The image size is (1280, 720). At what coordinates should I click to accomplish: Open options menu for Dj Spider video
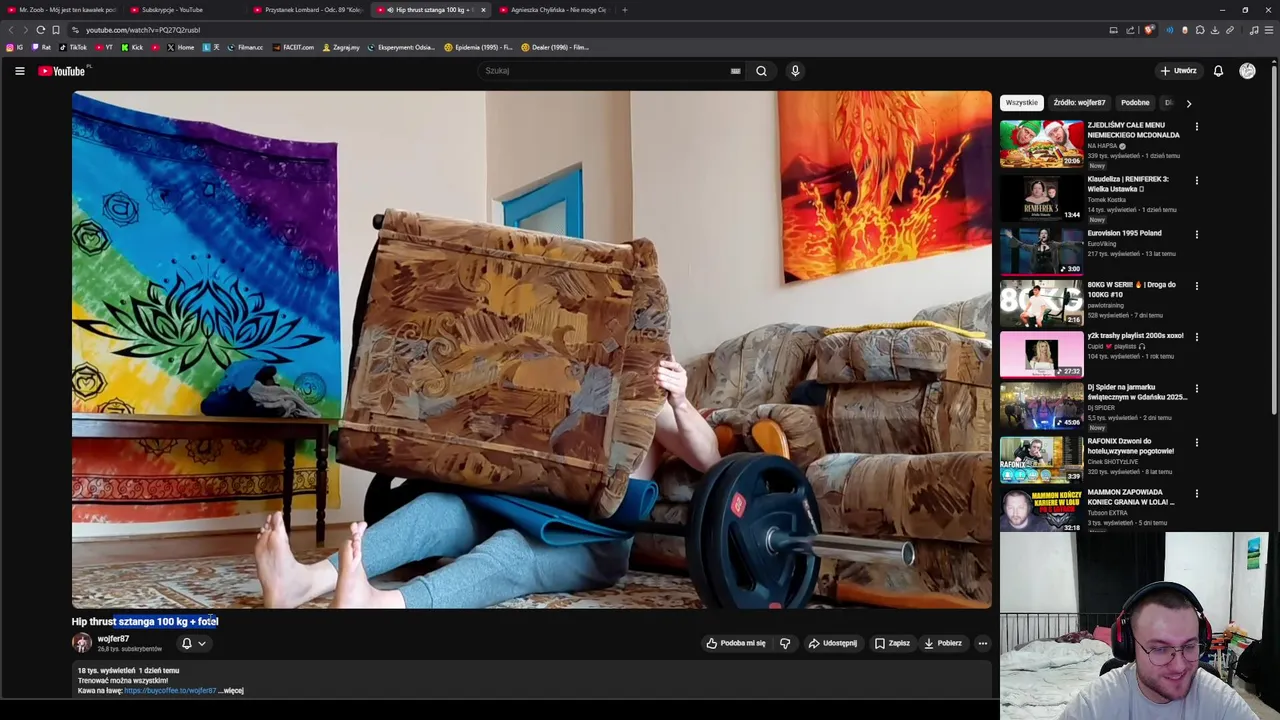click(1196, 389)
